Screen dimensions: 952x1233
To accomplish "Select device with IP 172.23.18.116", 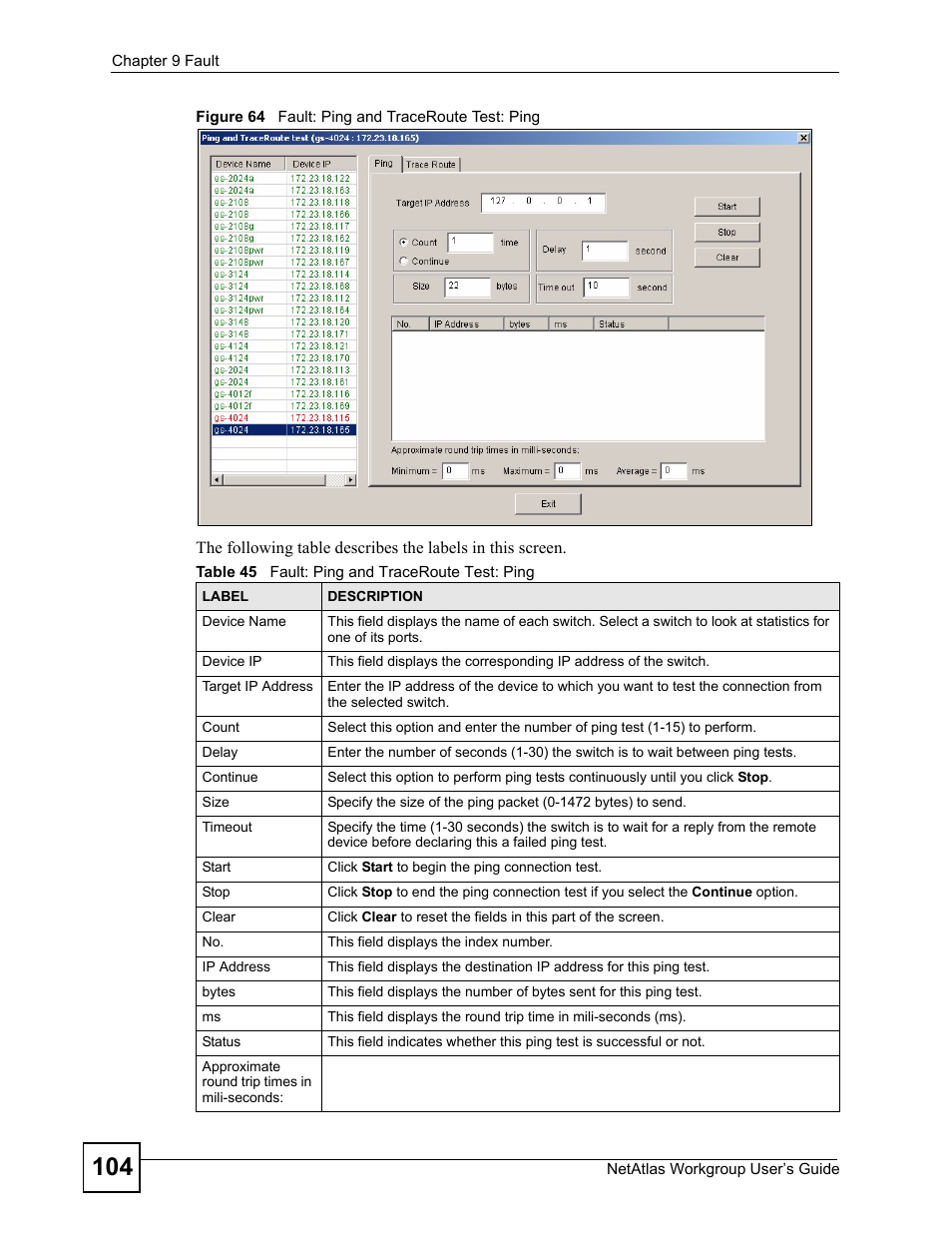I will click(321, 394).
